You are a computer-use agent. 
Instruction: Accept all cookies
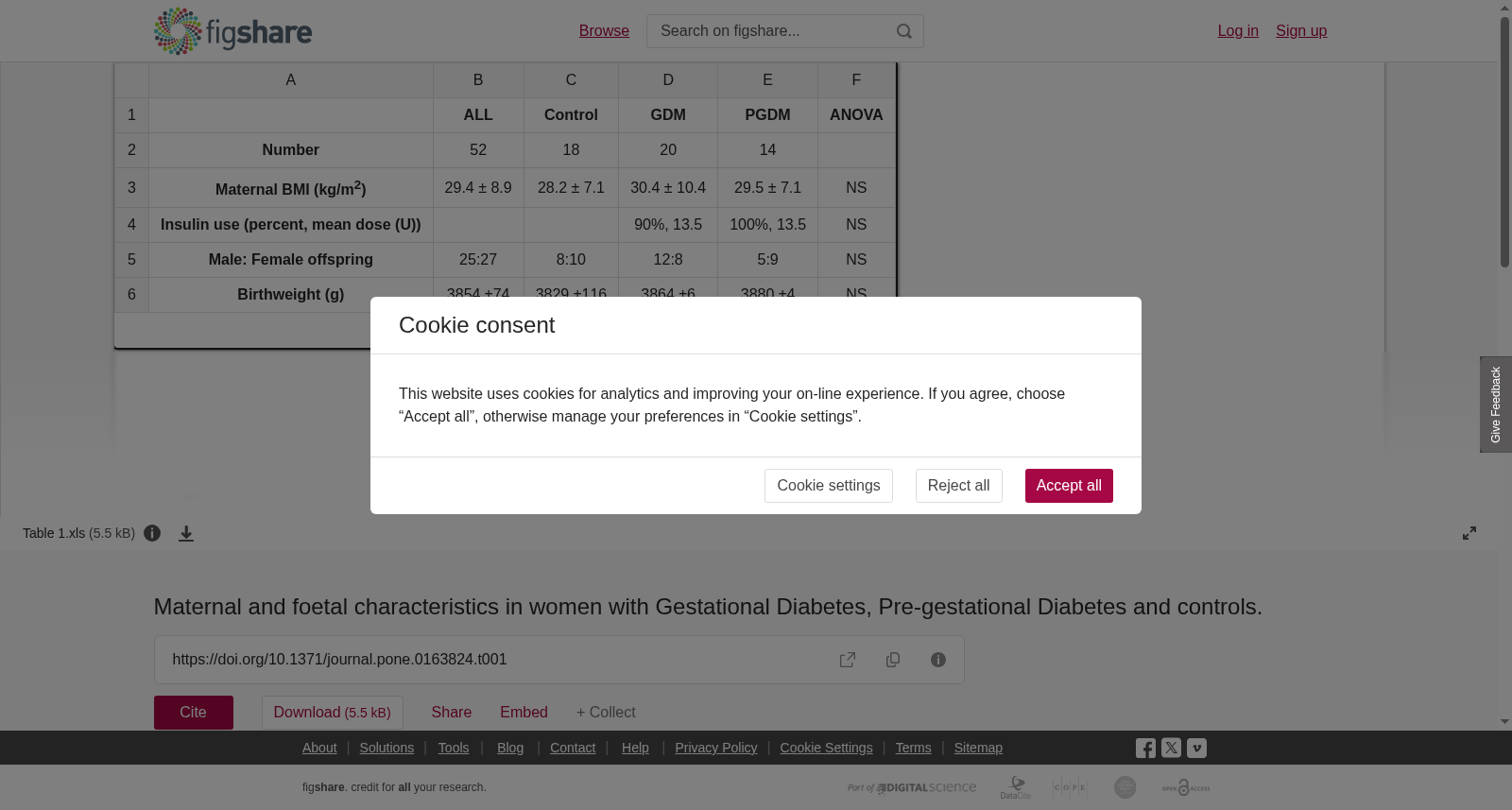point(1069,486)
